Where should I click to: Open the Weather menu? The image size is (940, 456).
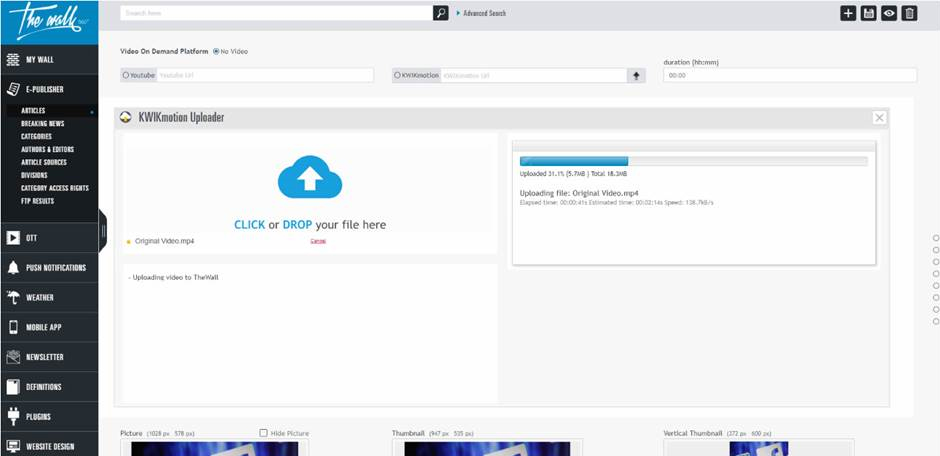49,298
